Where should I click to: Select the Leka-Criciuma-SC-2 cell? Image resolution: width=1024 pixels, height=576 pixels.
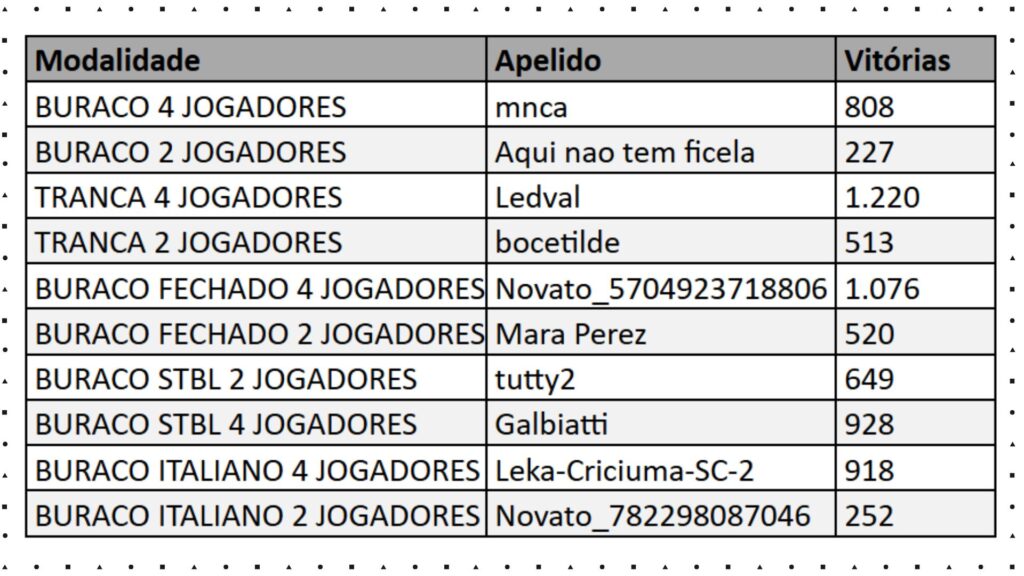click(x=625, y=470)
